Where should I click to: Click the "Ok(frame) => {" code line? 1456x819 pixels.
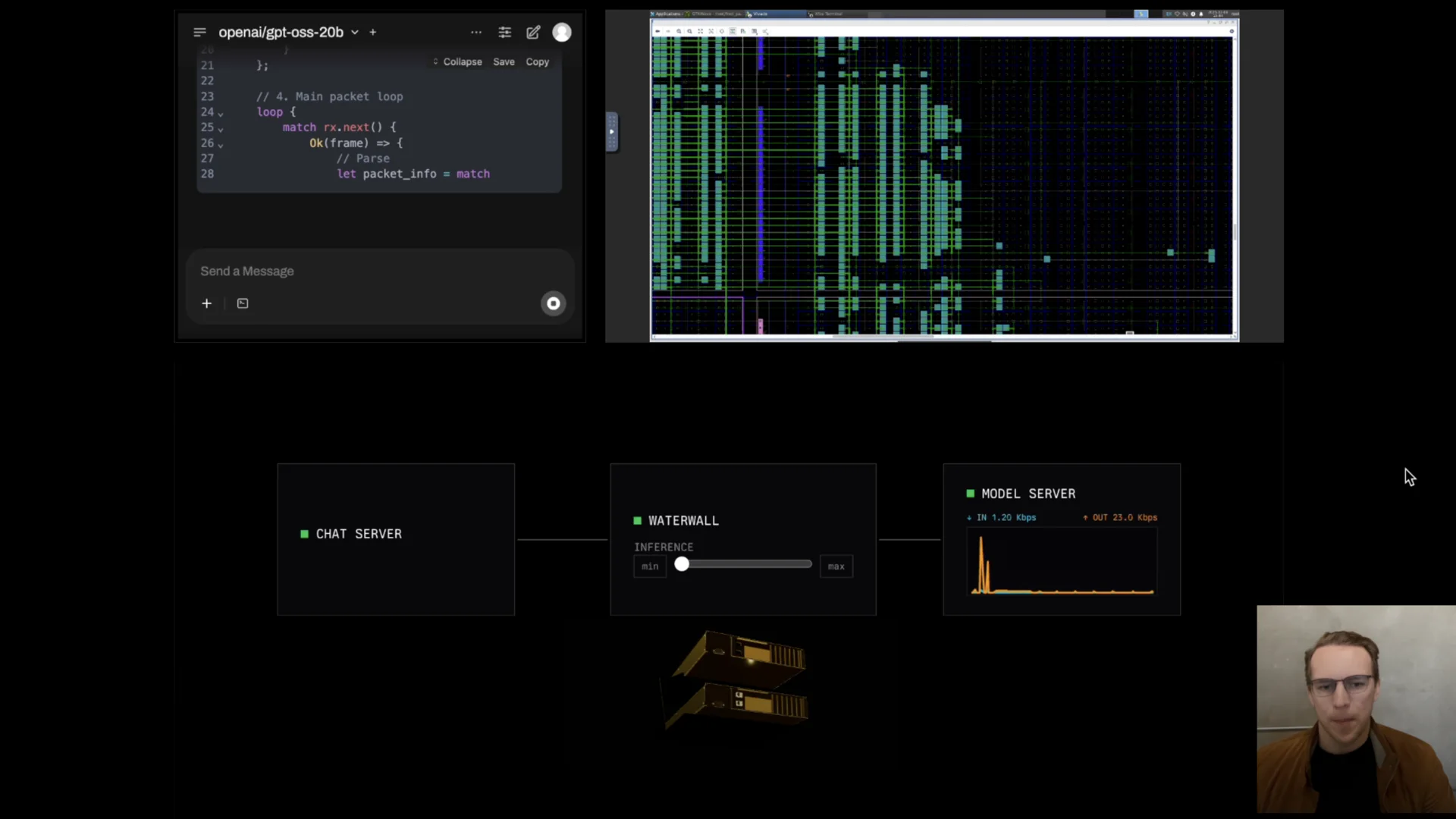[x=356, y=143]
